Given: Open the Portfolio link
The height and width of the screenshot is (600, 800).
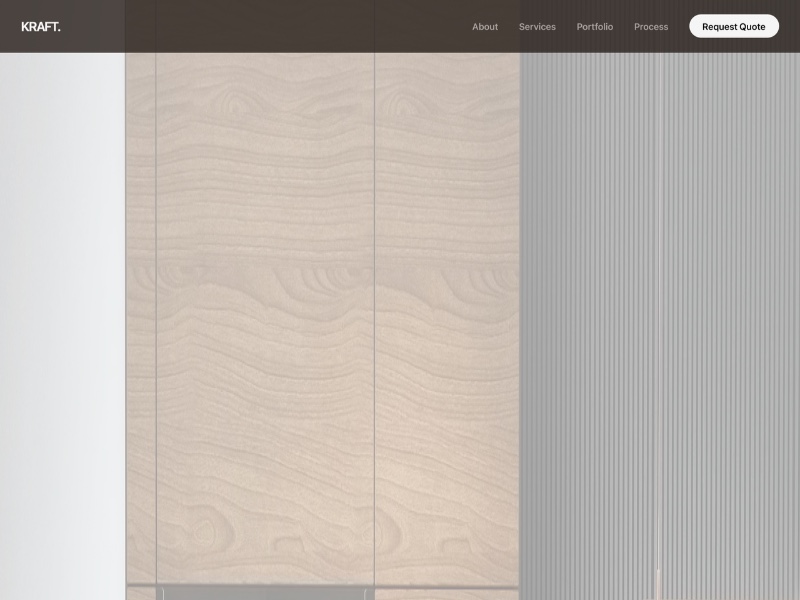Looking at the screenshot, I should coord(595,27).
